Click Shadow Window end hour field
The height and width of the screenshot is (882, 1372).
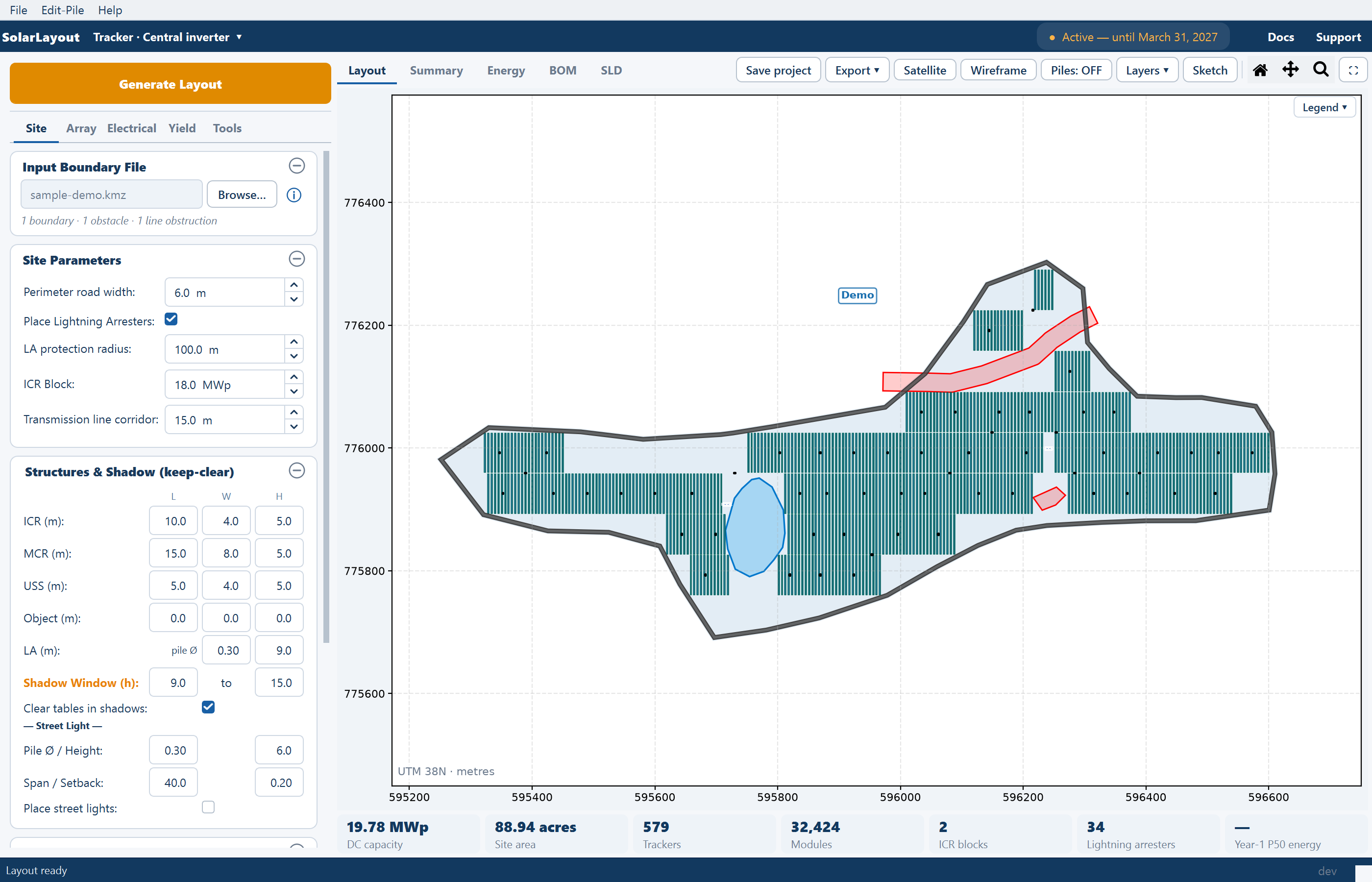tap(279, 683)
